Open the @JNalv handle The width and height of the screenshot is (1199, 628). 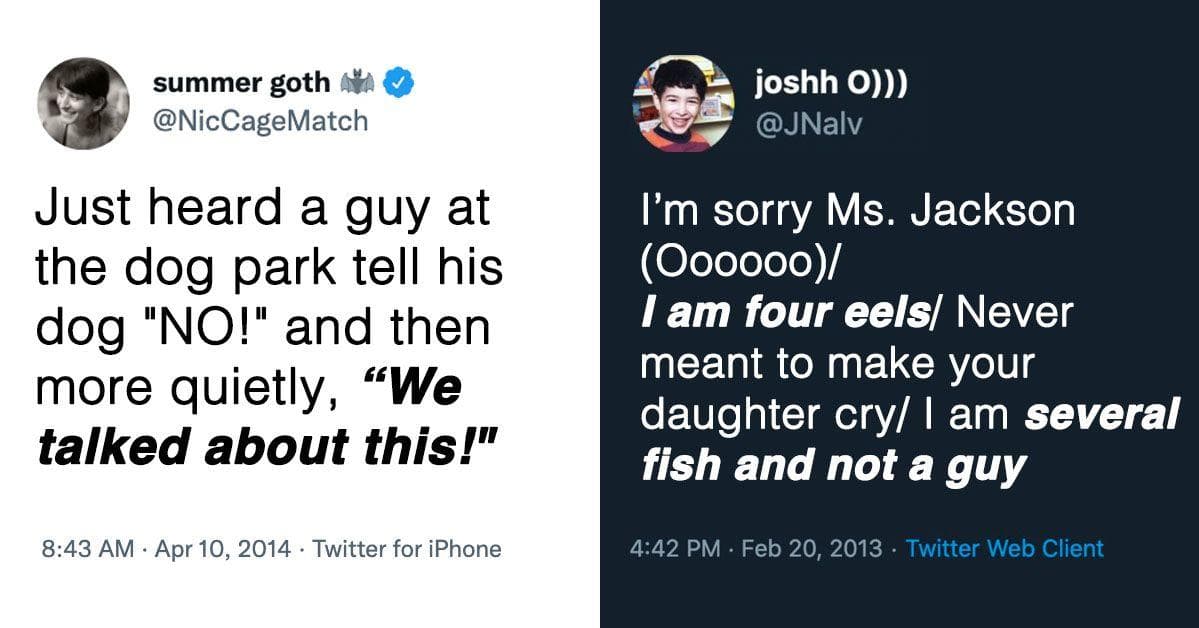(797, 120)
